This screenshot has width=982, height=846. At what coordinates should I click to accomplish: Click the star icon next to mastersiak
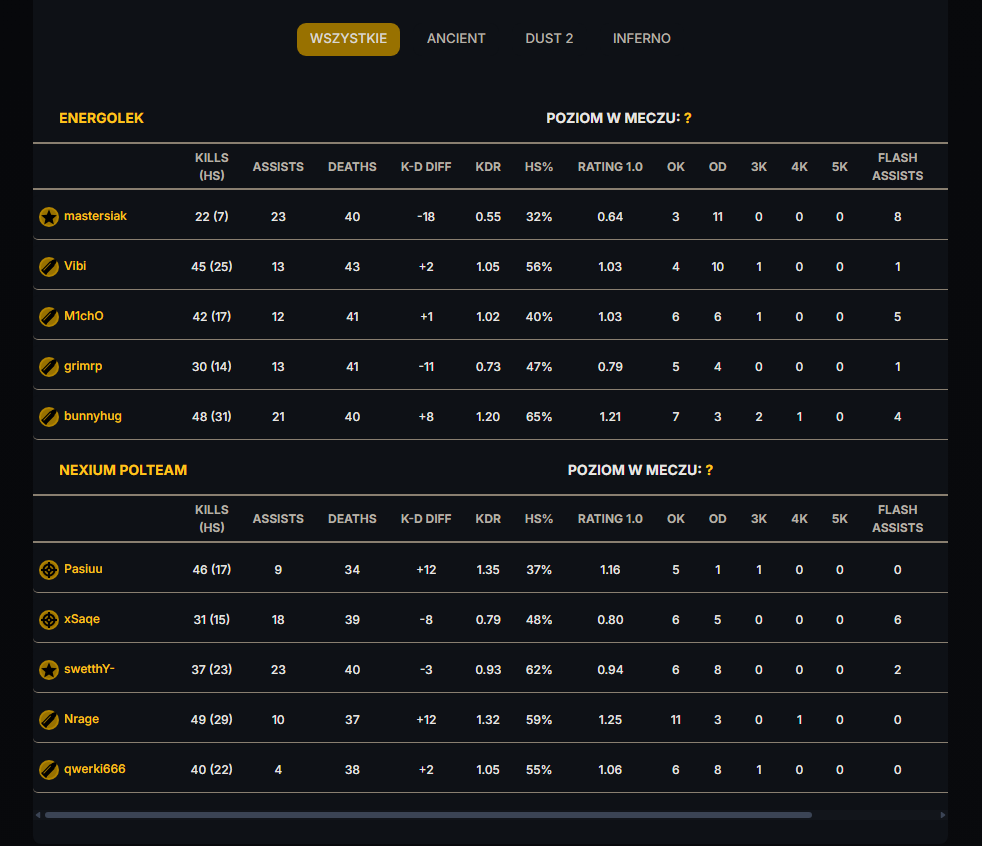click(x=49, y=217)
